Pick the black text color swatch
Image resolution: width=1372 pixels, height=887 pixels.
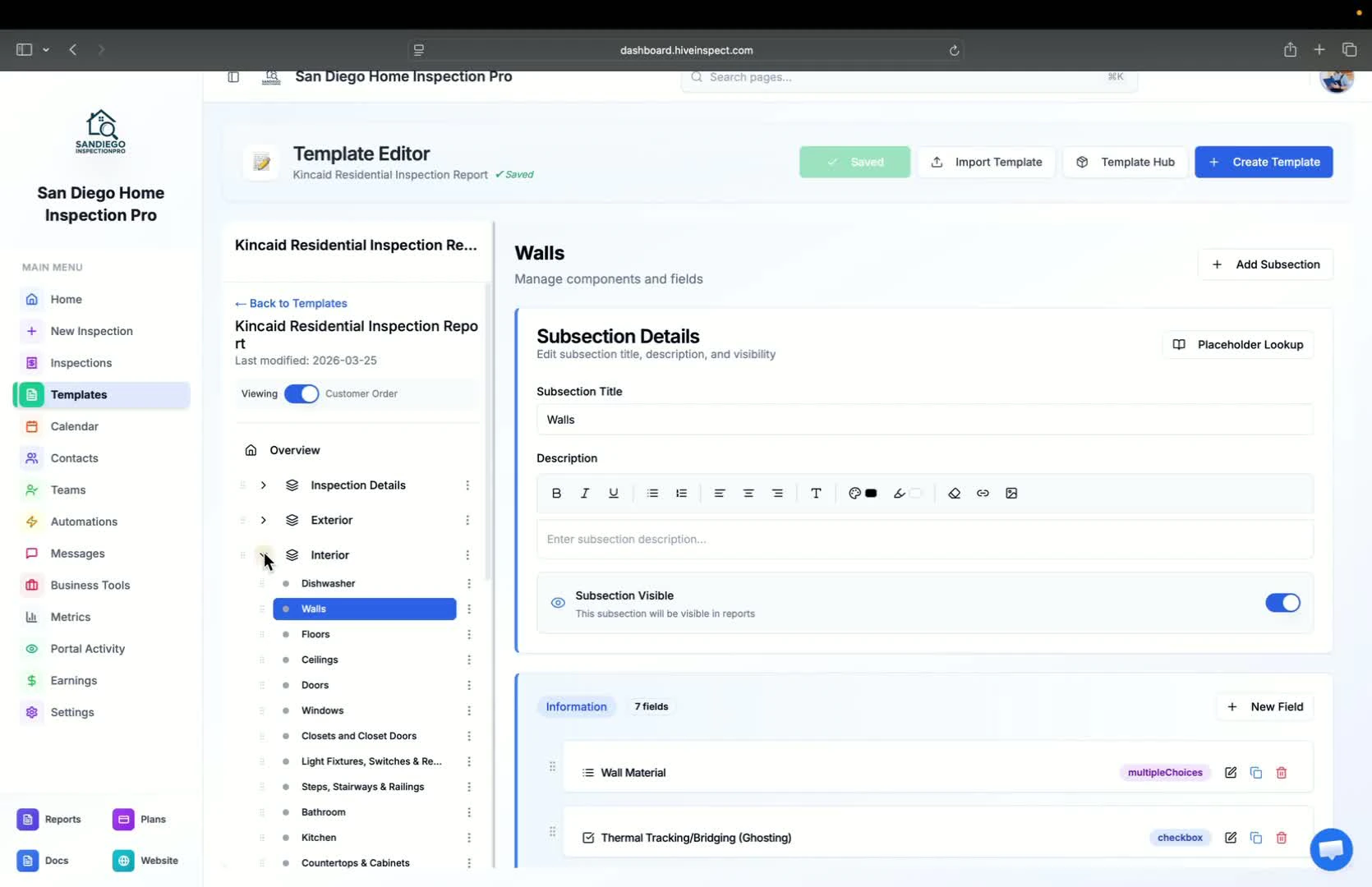872,494
